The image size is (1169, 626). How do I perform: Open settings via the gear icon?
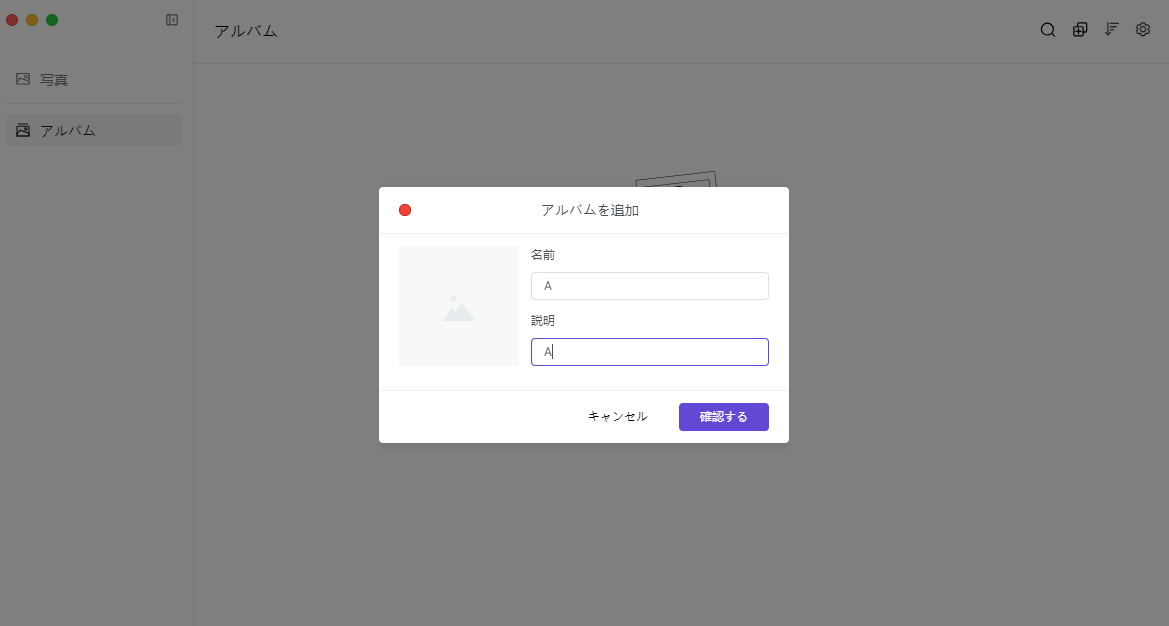tap(1143, 30)
